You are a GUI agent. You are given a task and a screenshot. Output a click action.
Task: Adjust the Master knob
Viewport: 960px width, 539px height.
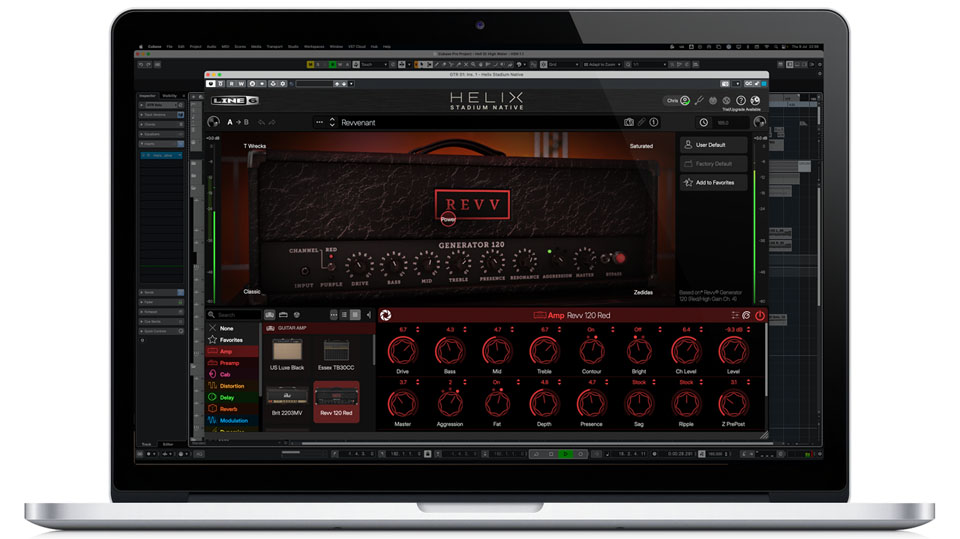[402, 404]
